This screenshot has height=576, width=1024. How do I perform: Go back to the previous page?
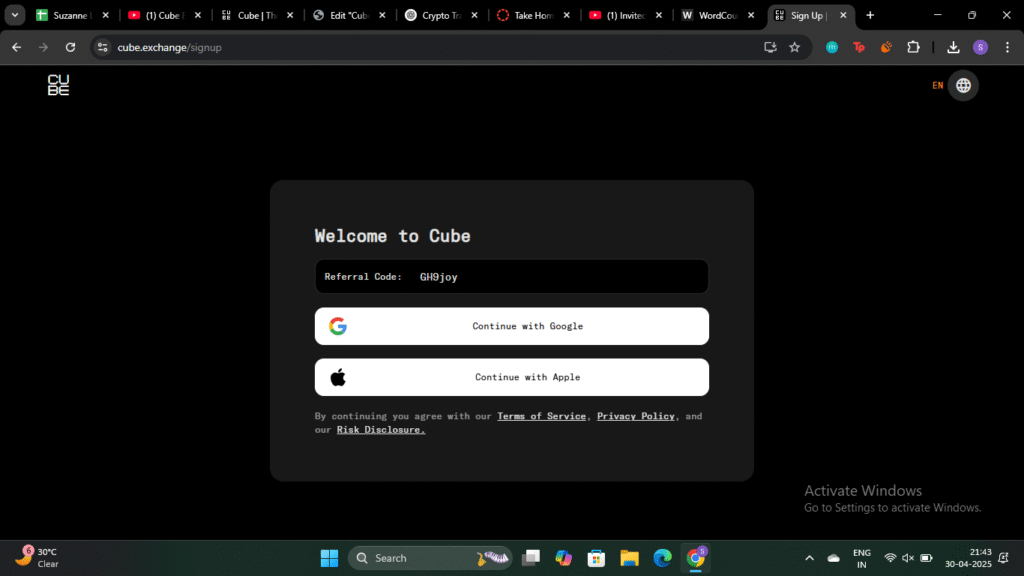coord(17,47)
